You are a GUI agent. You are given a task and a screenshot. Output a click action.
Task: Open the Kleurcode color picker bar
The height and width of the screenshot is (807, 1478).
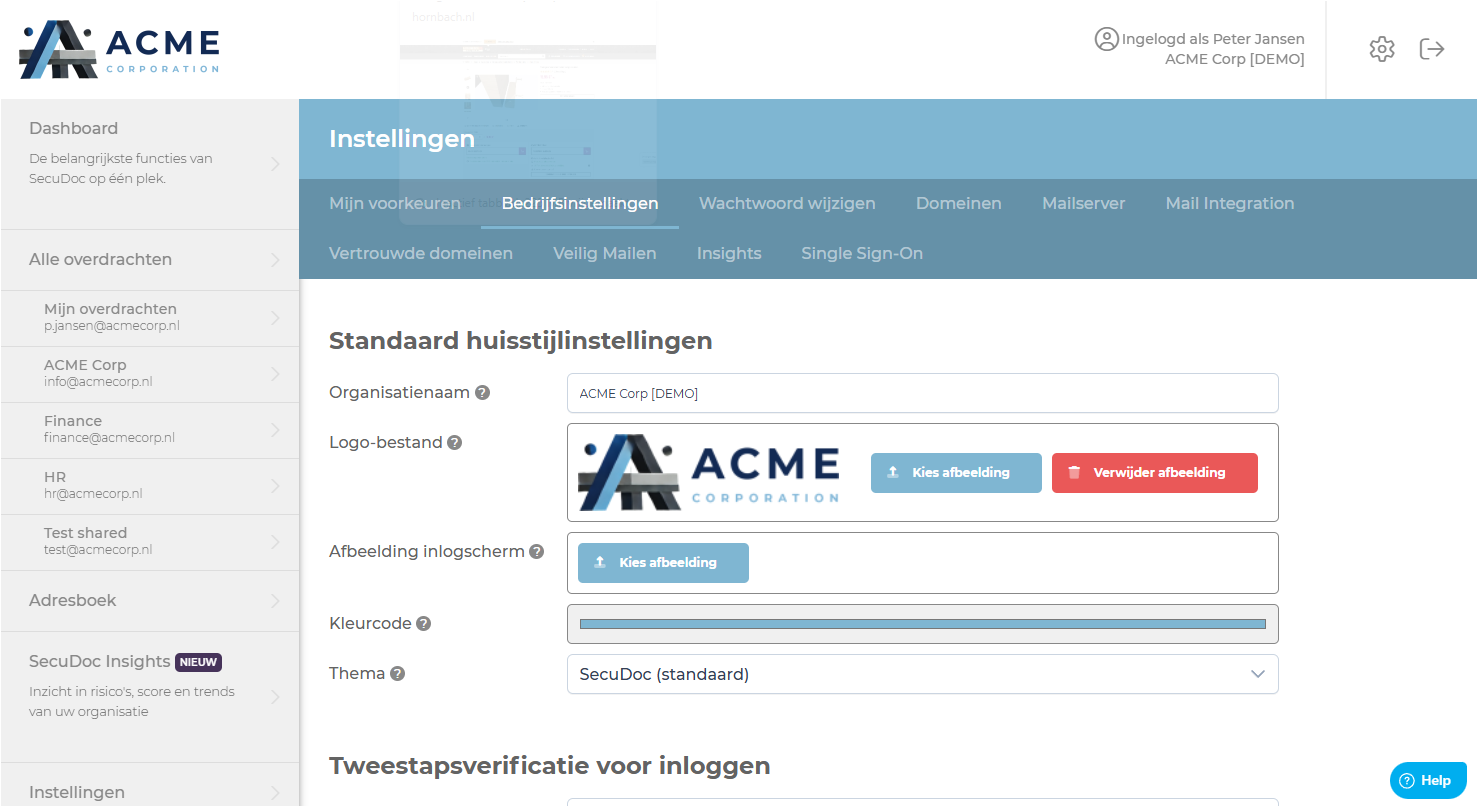point(922,624)
